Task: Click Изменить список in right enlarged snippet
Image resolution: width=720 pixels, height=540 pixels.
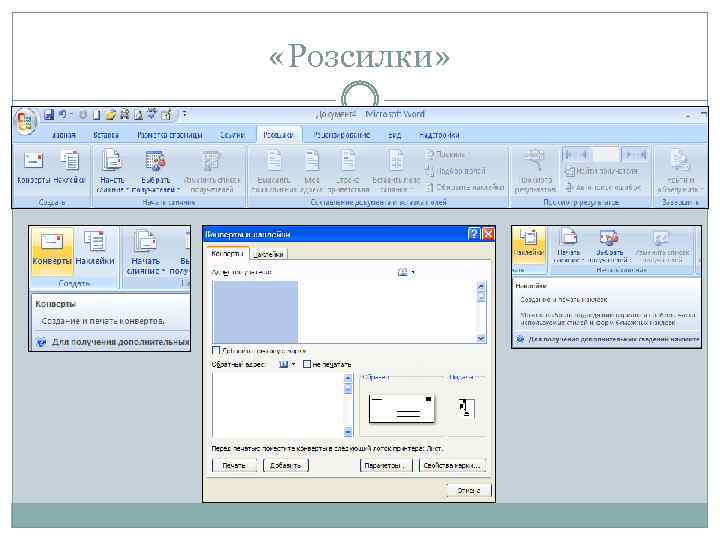Action: [x=663, y=246]
